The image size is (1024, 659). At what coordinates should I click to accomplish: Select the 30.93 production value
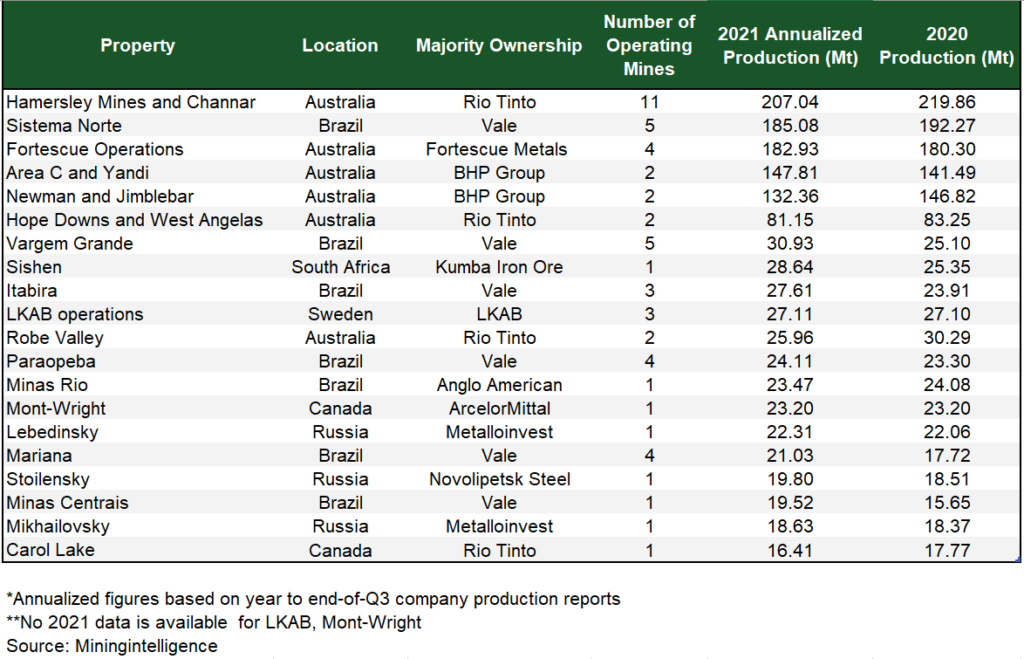[790, 244]
